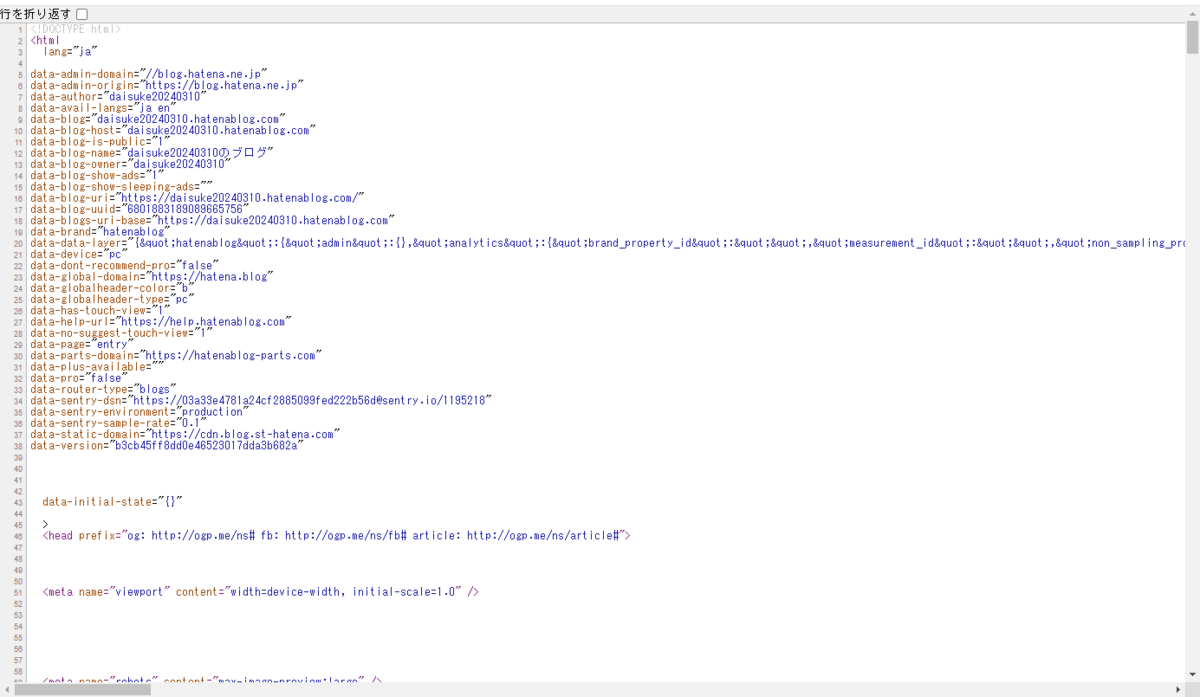Click the vertical scrollbar down arrow
The height and width of the screenshot is (697, 1200).
click(x=1192, y=674)
